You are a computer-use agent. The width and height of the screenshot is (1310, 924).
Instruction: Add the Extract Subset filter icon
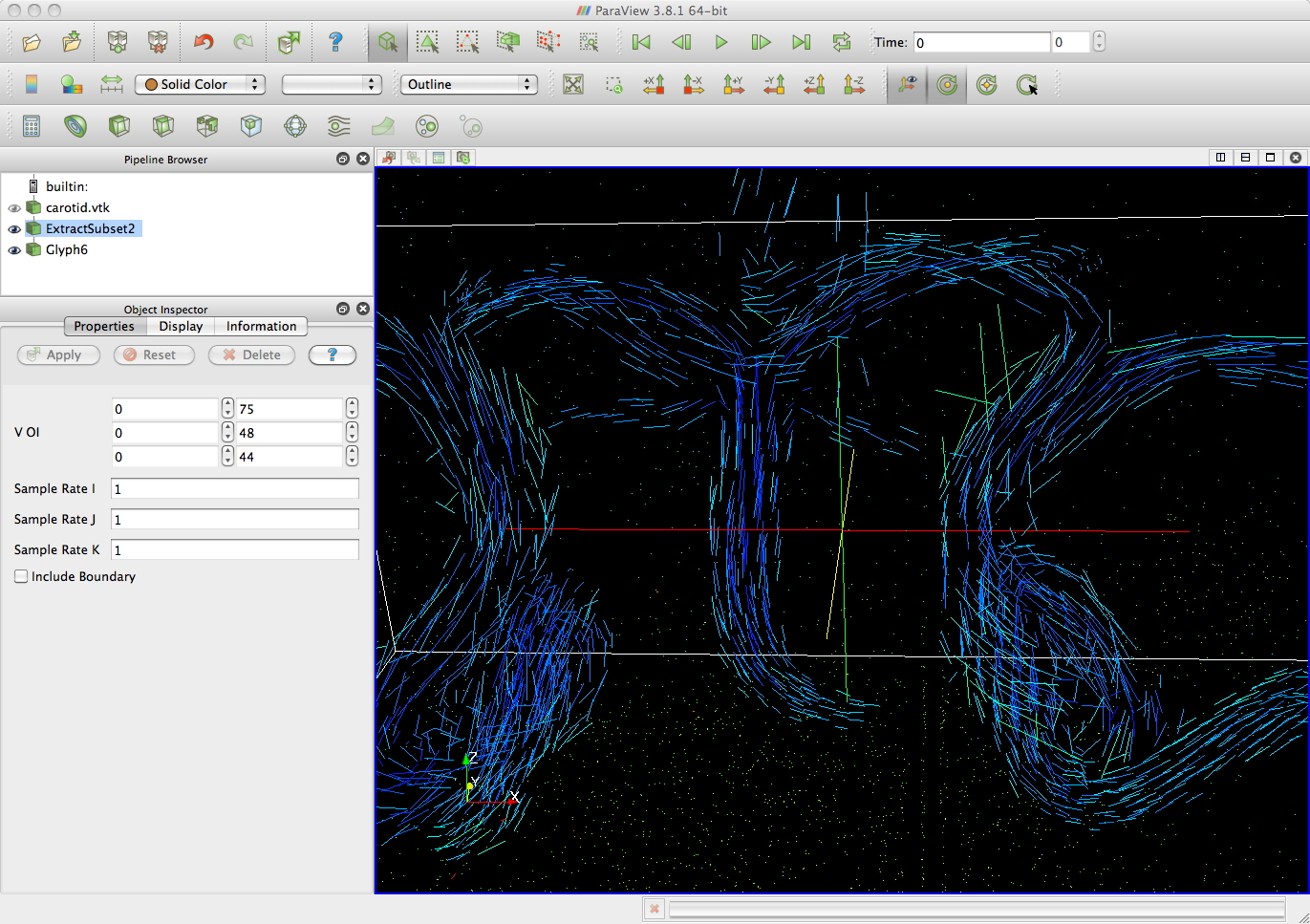click(251, 126)
